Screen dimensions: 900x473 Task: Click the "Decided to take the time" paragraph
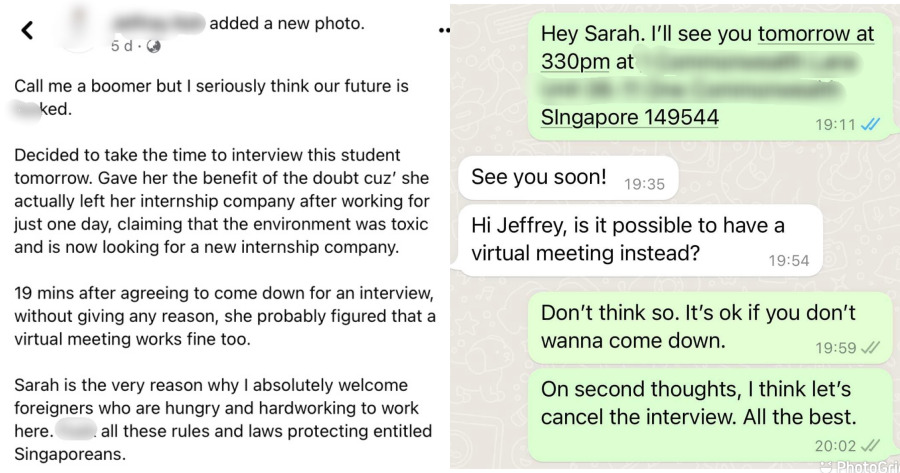[222, 201]
